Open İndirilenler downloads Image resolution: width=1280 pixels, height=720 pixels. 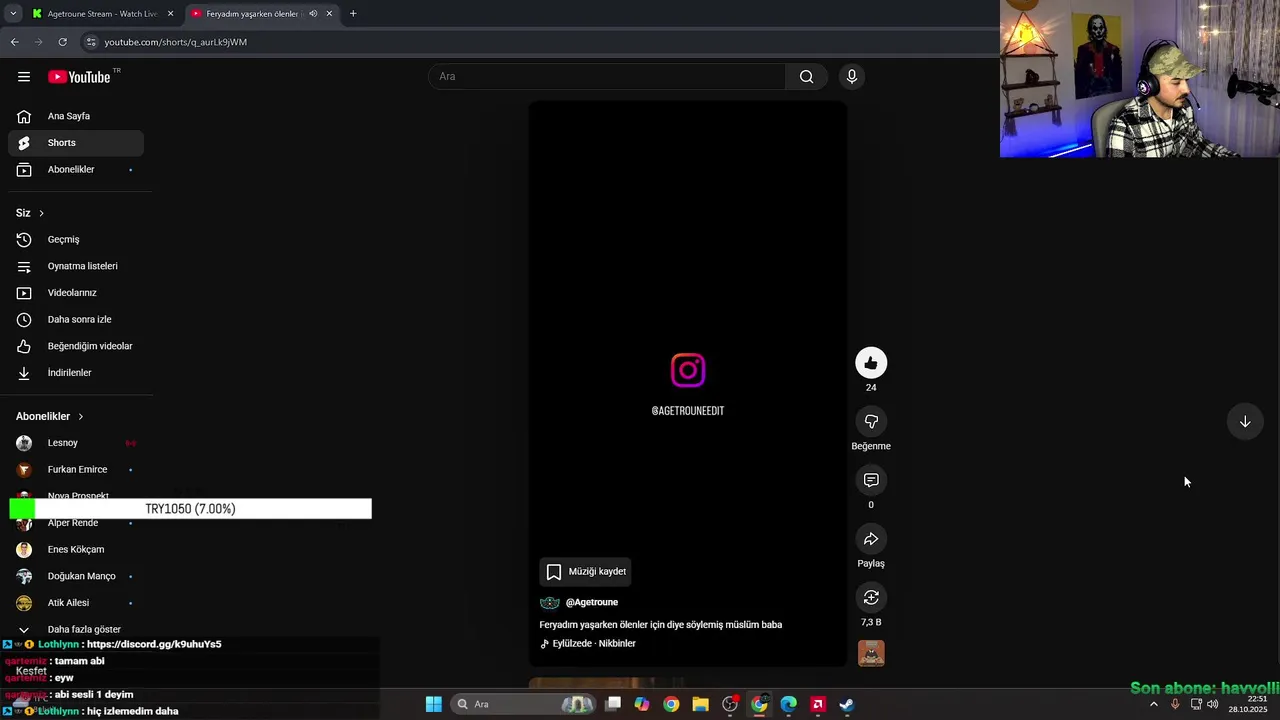(76, 373)
